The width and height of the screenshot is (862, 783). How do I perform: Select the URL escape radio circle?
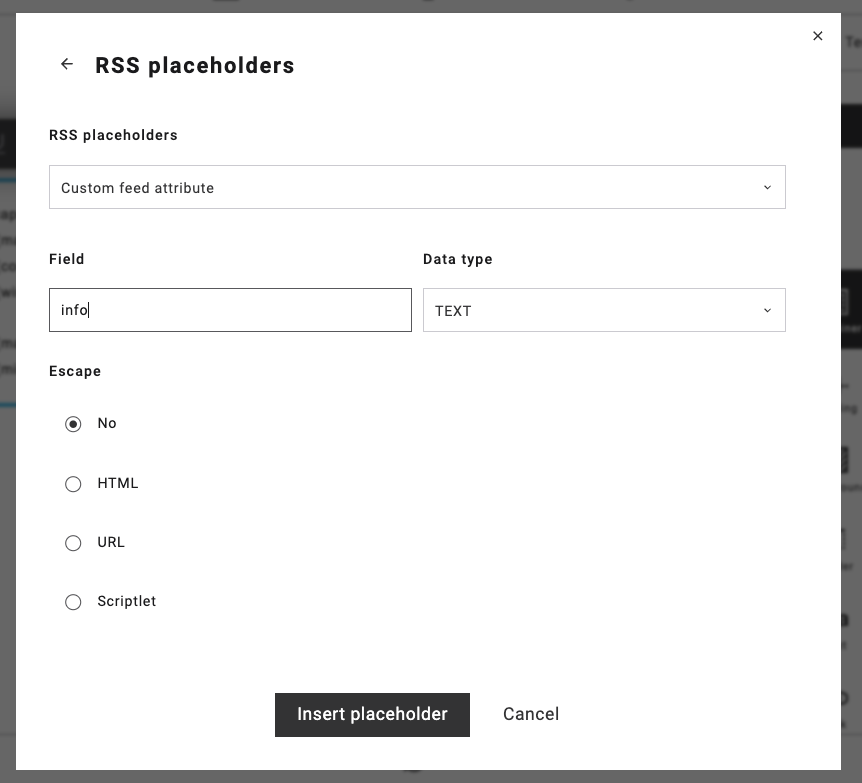click(x=73, y=543)
